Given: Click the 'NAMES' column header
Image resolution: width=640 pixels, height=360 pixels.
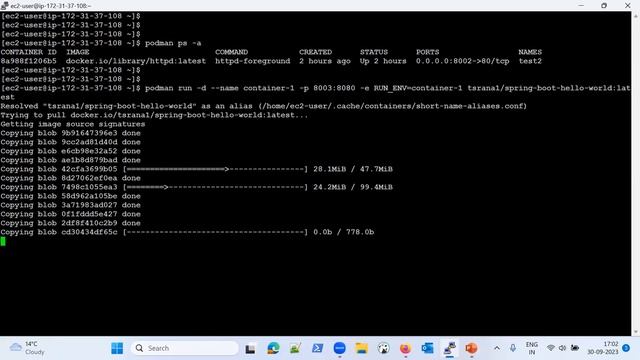Looking at the screenshot, I should pos(530,52).
